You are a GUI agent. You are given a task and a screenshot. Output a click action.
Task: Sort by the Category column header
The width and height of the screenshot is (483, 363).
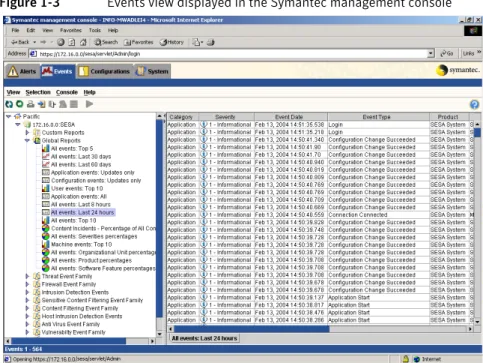coord(182,117)
